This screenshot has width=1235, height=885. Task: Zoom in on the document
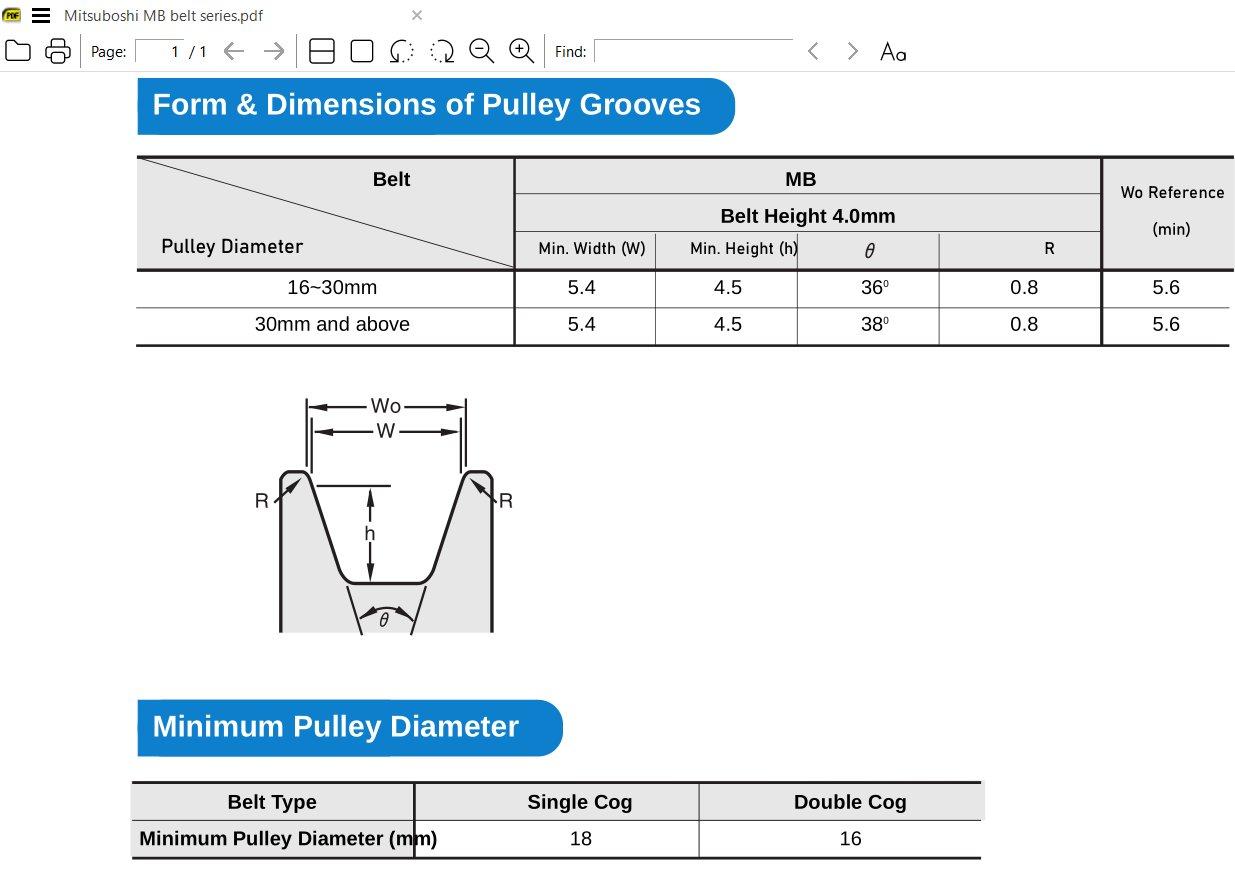click(x=521, y=51)
